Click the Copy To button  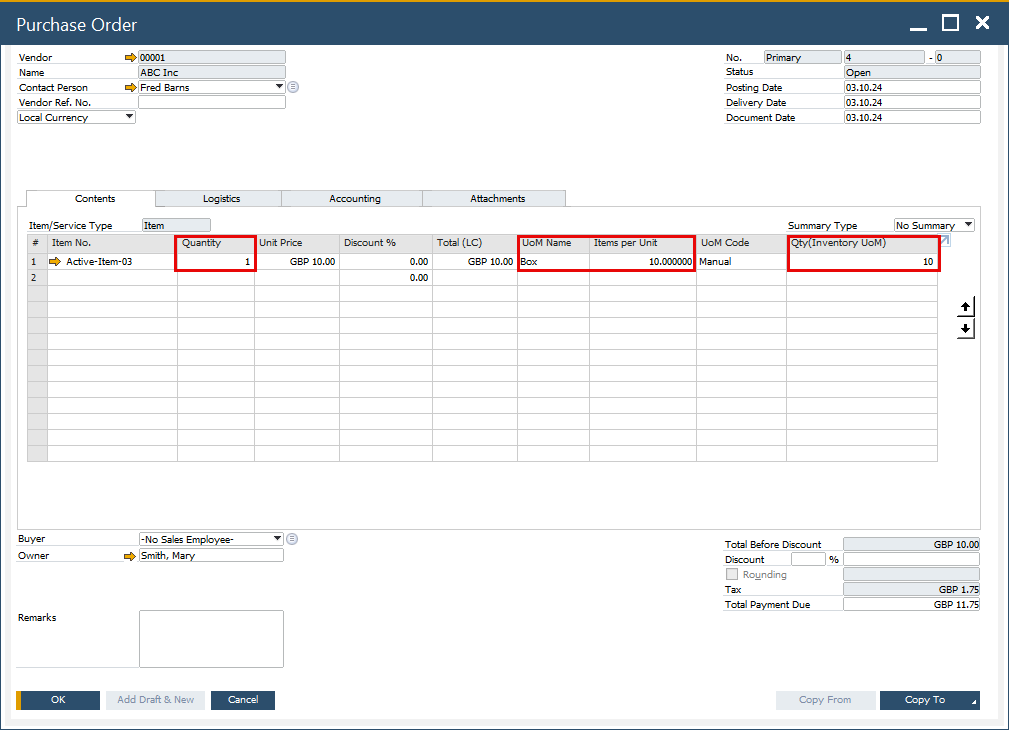click(x=929, y=700)
